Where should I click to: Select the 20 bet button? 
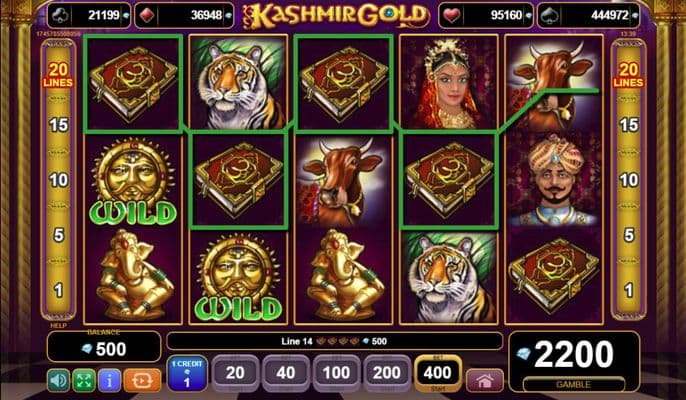pos(235,373)
